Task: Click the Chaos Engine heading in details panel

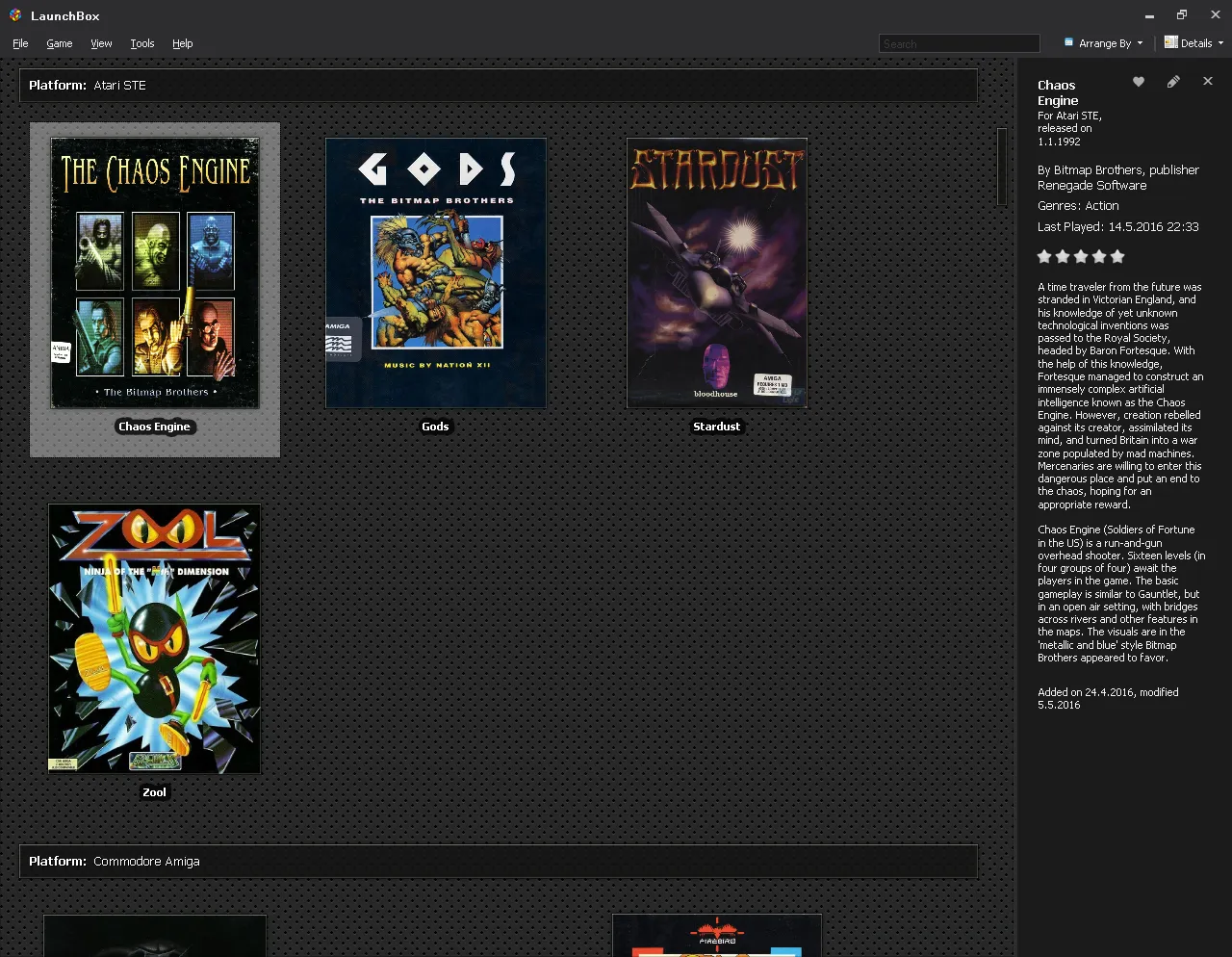Action: pyautogui.click(x=1058, y=93)
